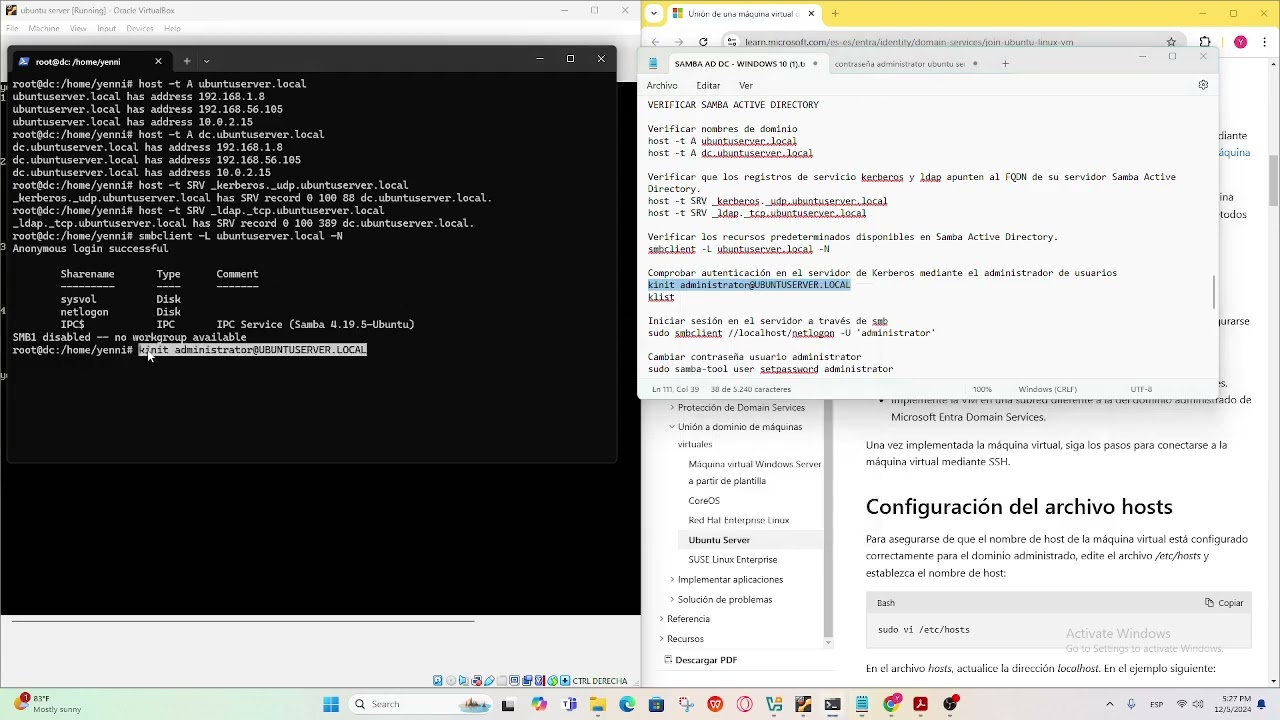This screenshot has height=720, width=1280.
Task: Open the Chrome tab search chevron
Action: [x=654, y=14]
